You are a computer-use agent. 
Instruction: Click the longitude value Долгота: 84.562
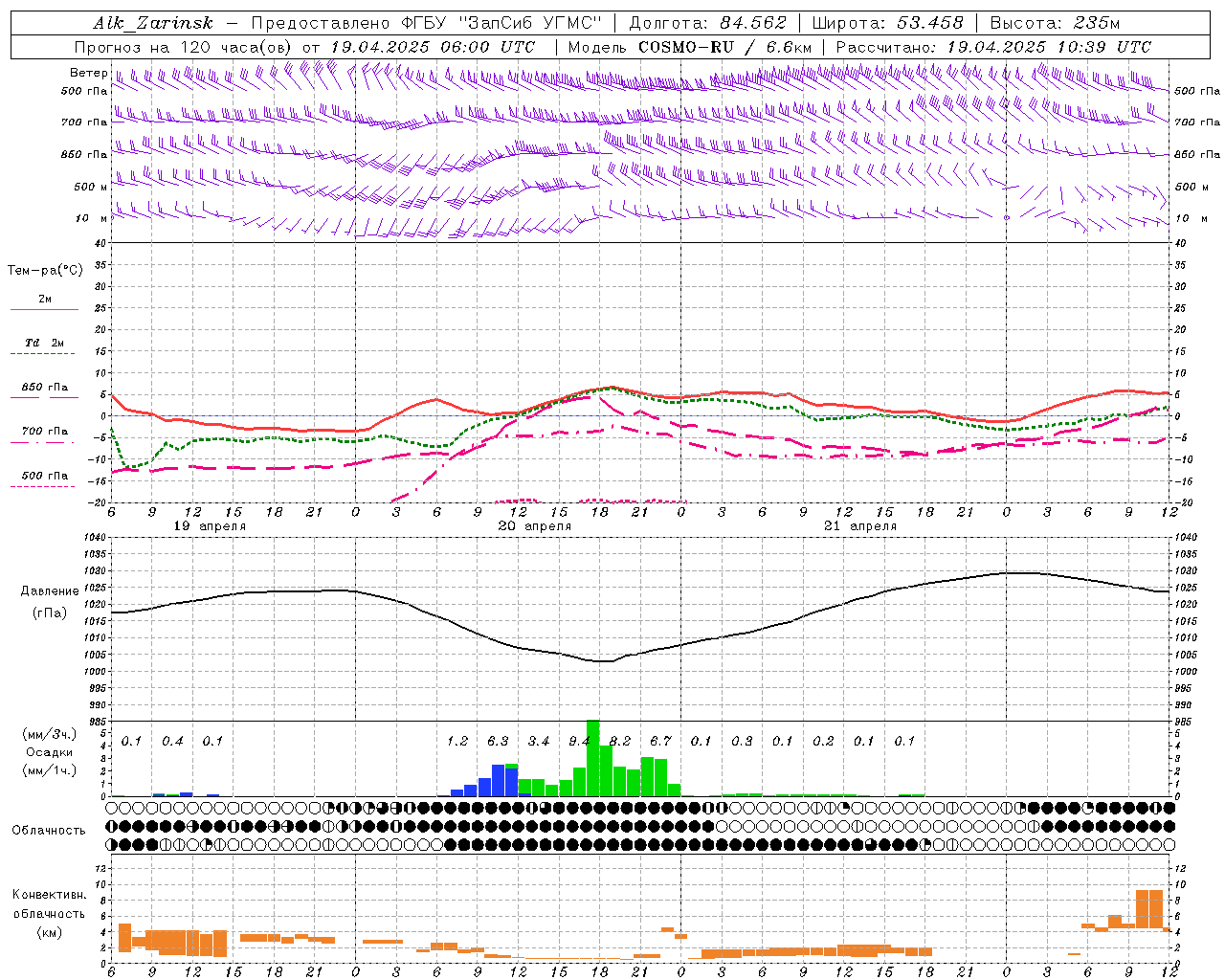(708, 23)
